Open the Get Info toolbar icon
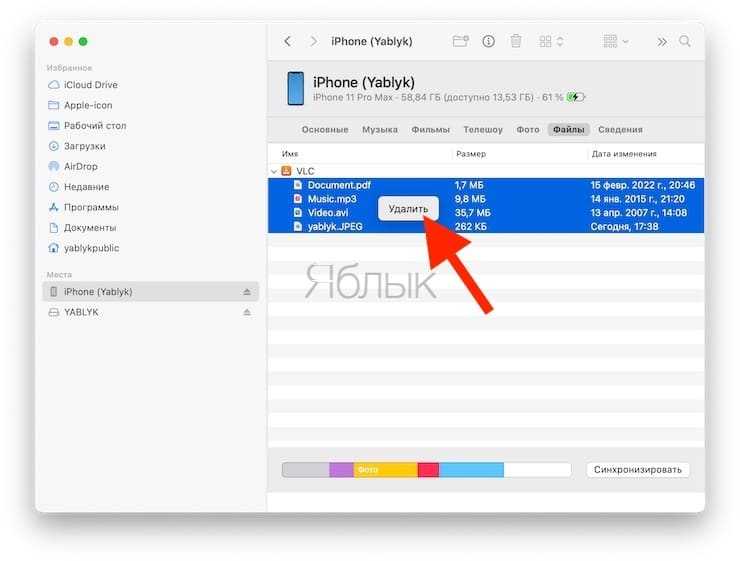The image size is (740, 561). (x=488, y=42)
